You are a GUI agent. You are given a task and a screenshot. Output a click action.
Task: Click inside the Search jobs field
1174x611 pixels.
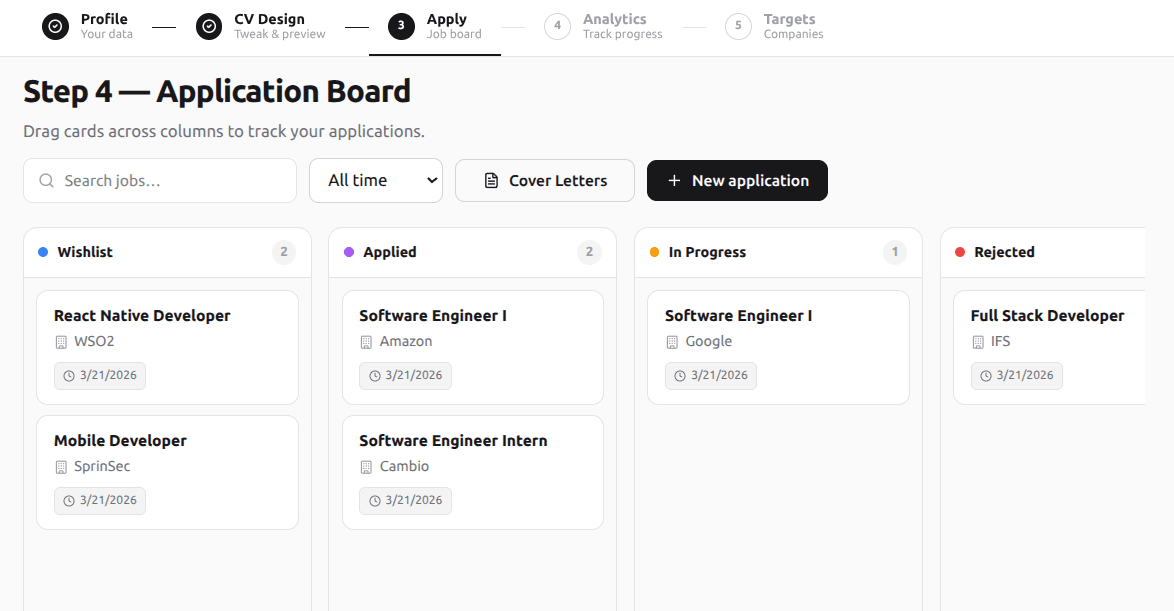pyautogui.click(x=160, y=180)
